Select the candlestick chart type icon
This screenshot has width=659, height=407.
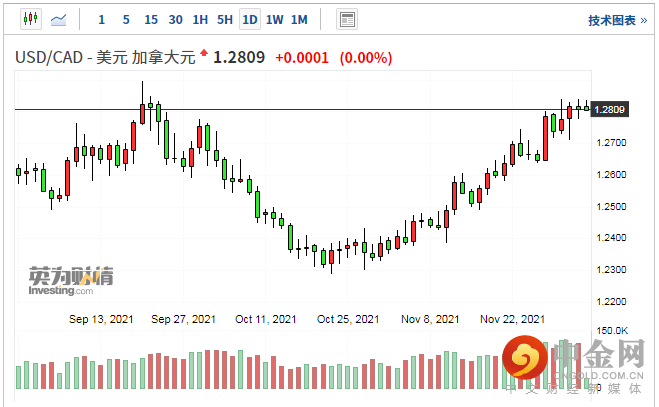pyautogui.click(x=31, y=19)
